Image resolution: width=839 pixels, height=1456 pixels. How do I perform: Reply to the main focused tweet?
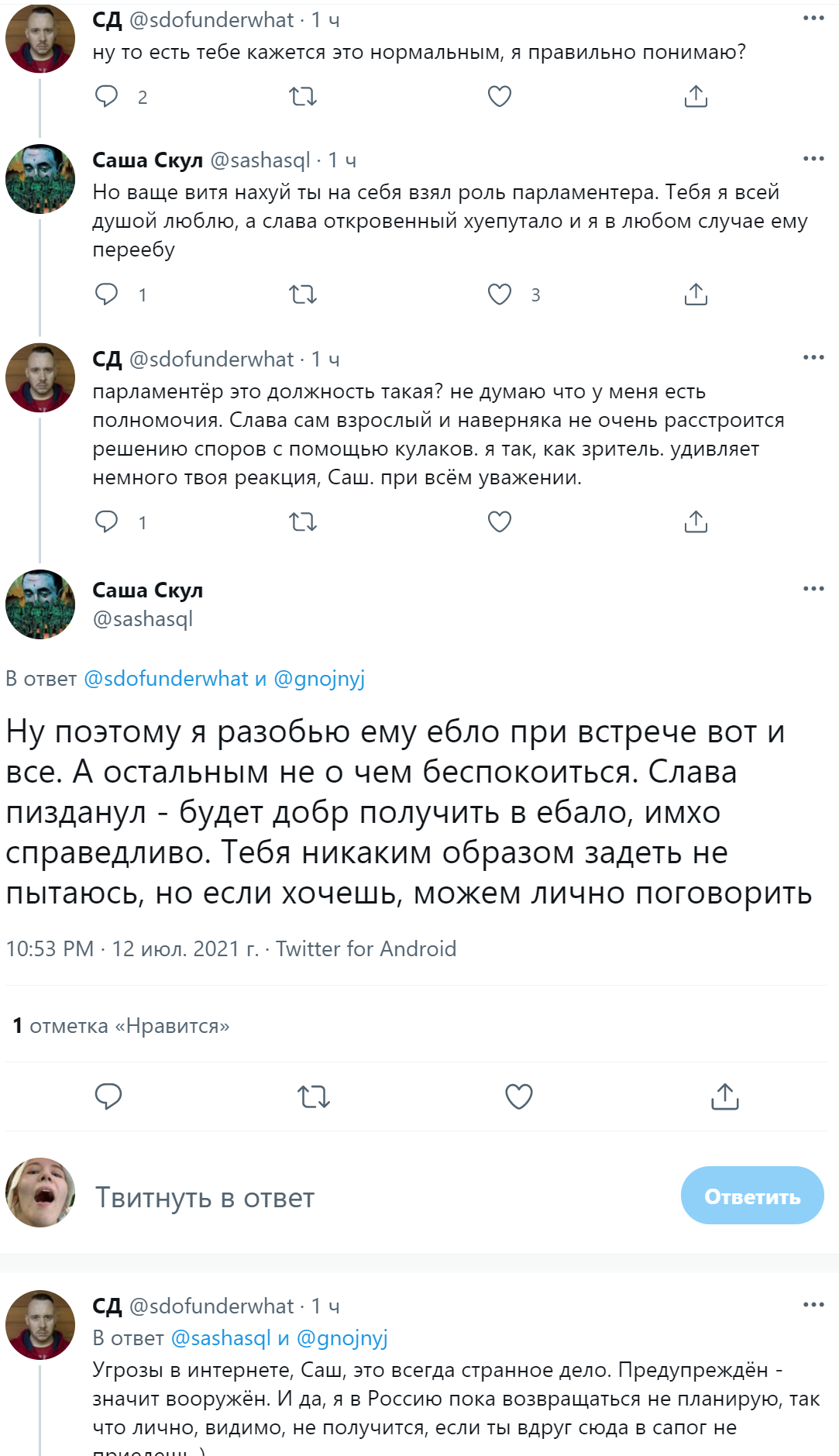[108, 1096]
